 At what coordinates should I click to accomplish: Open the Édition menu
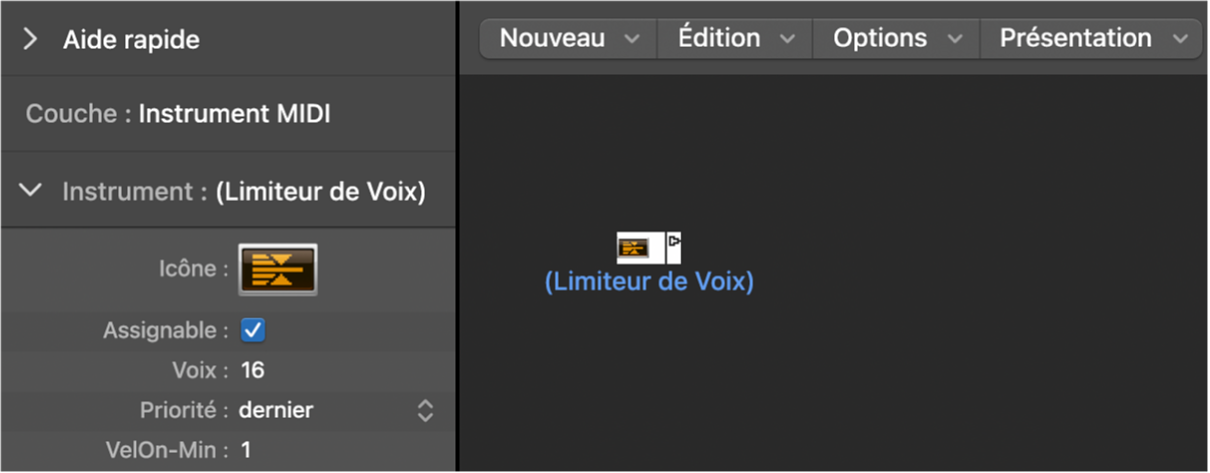[x=735, y=38]
